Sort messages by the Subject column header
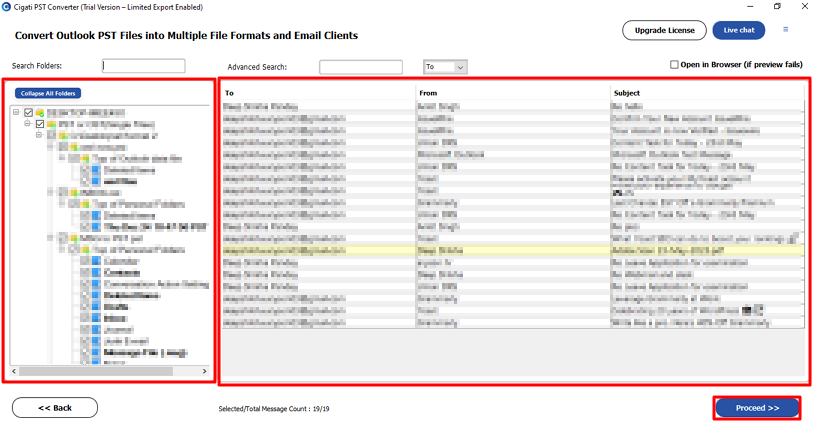Screen dimensions: 820x437 pos(627,93)
